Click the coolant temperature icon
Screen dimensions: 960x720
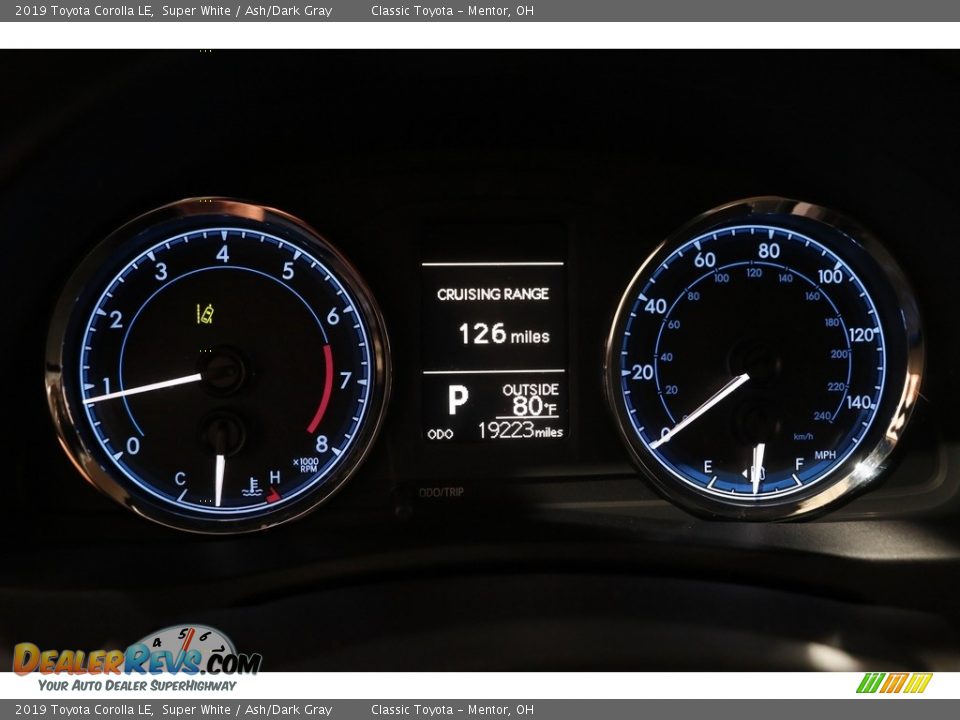[252, 489]
